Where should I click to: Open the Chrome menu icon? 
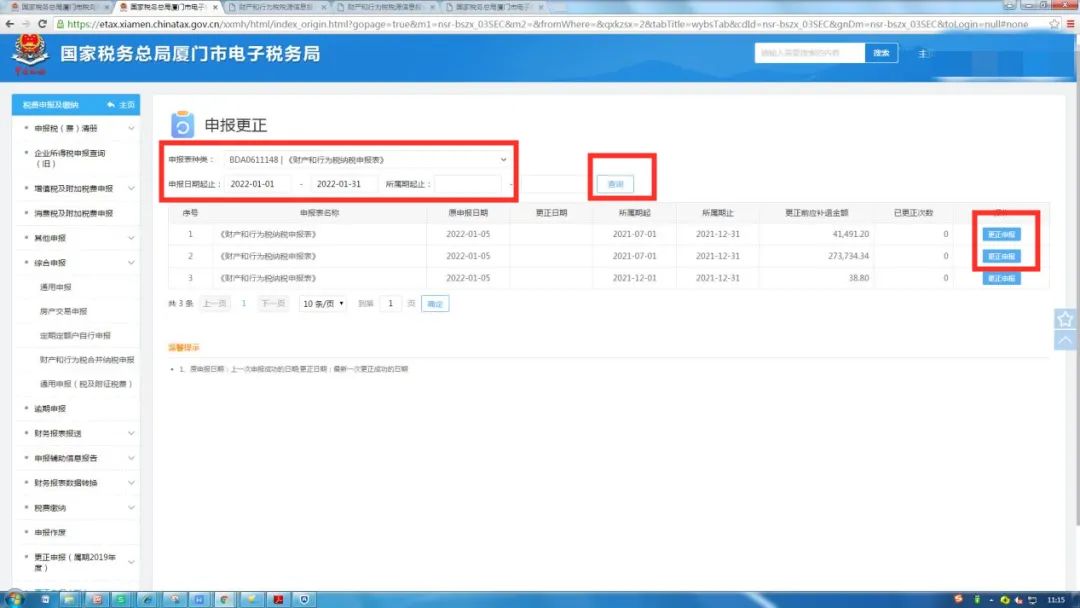pos(1070,23)
